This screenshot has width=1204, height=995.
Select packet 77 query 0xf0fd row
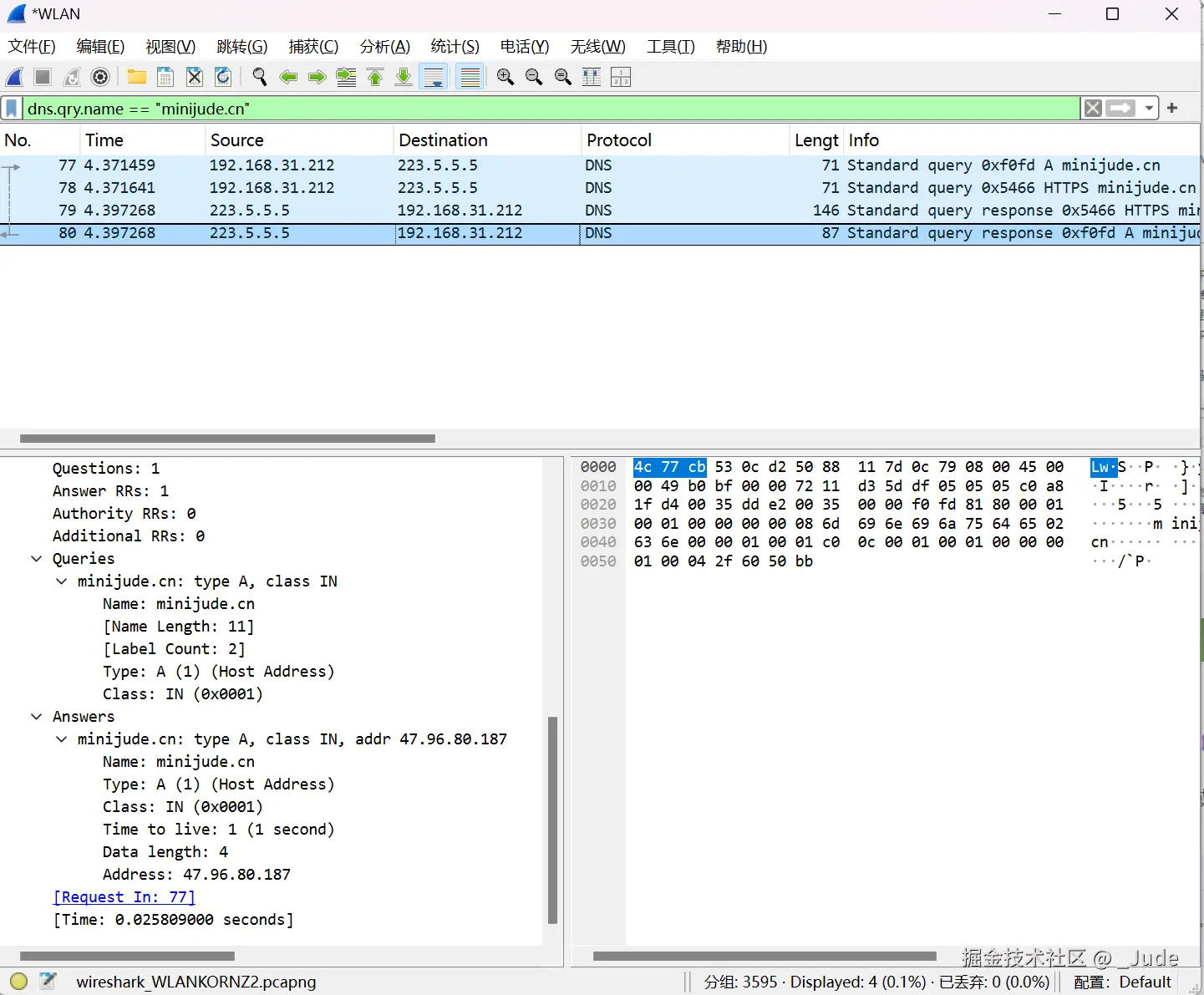pos(600,165)
